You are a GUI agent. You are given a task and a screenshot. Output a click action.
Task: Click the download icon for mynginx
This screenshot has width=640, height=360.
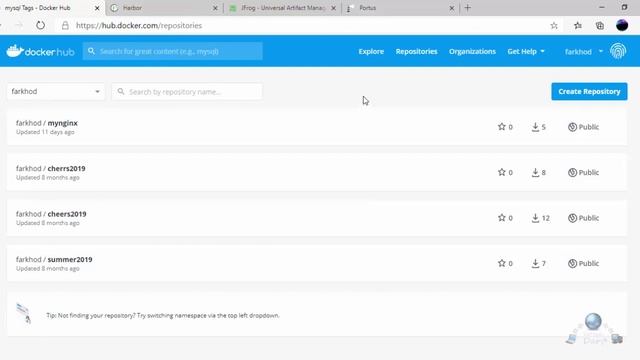pos(535,127)
